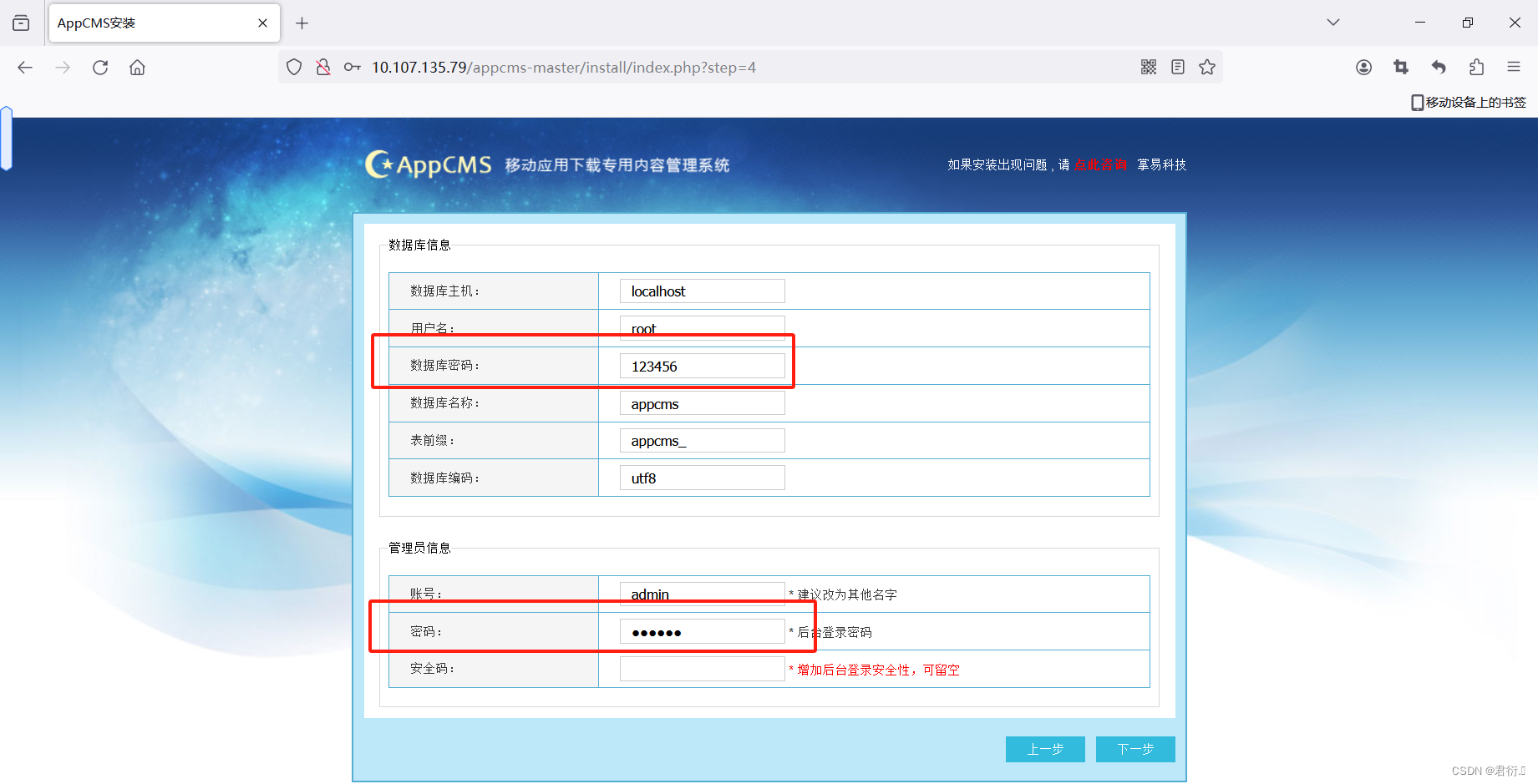Click the forward navigation arrow
This screenshot has height=784, width=1538.
click(x=63, y=68)
